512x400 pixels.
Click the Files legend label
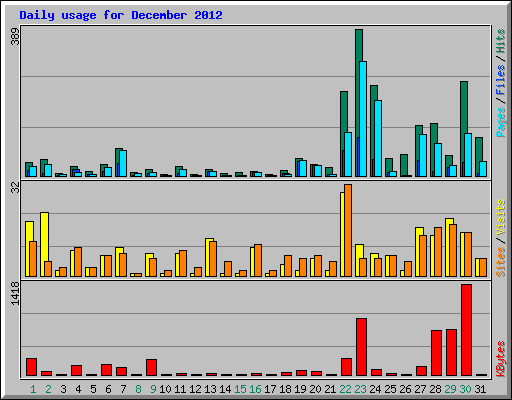(x=500, y=80)
